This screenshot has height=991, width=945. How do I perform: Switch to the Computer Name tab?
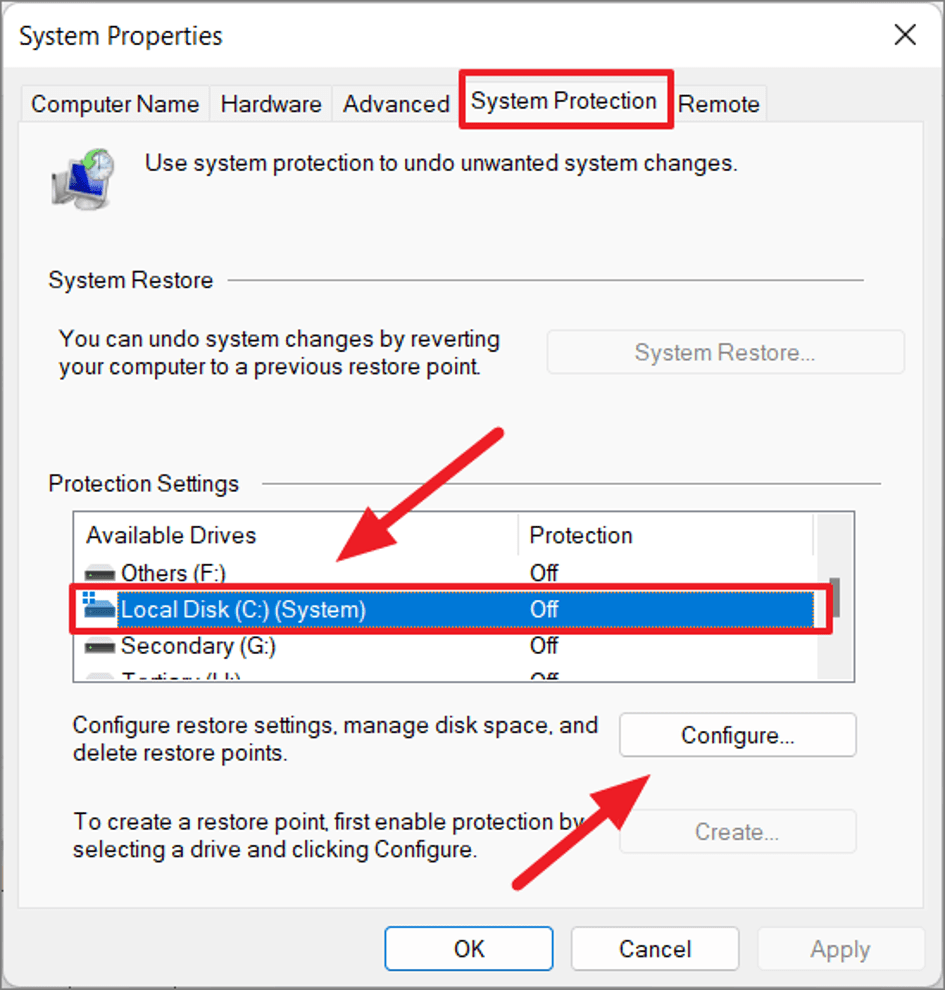115,104
